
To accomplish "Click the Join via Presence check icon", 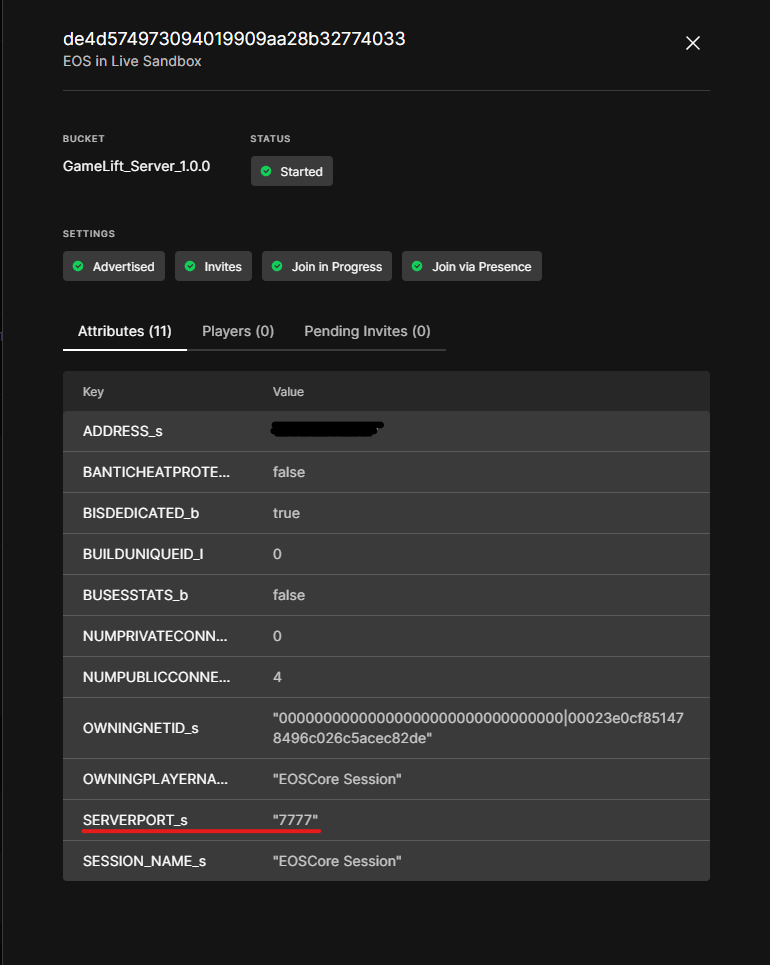I will [x=417, y=267].
